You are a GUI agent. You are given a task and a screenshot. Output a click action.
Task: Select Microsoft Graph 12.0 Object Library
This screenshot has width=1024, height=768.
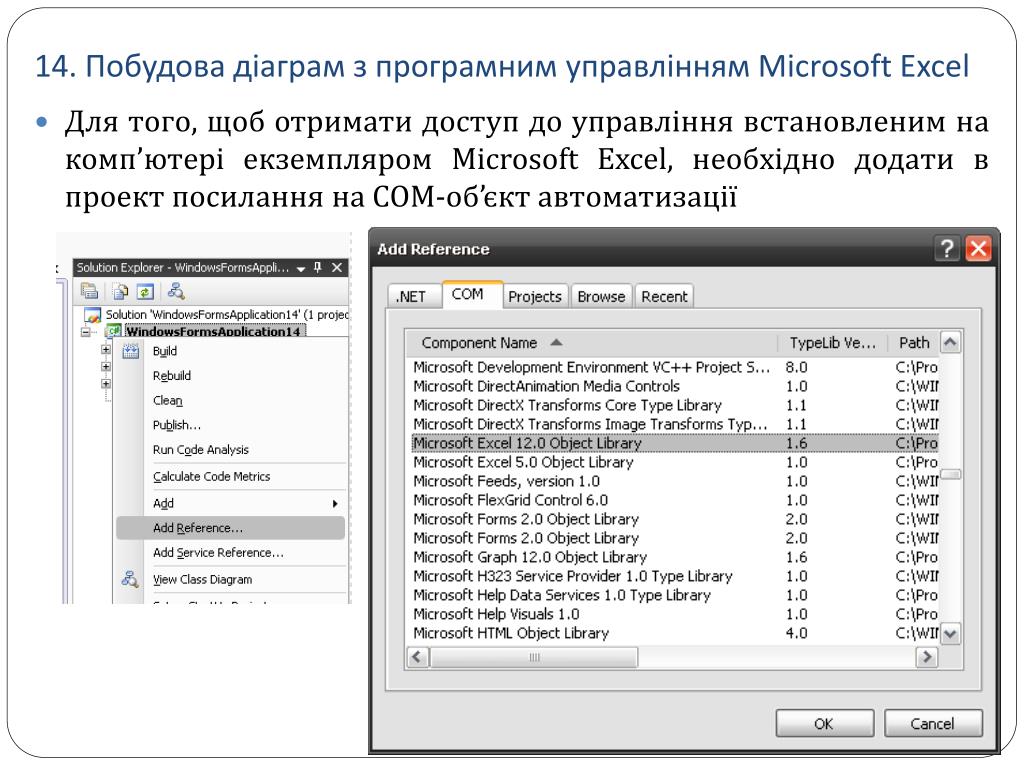pyautogui.click(x=675, y=557)
